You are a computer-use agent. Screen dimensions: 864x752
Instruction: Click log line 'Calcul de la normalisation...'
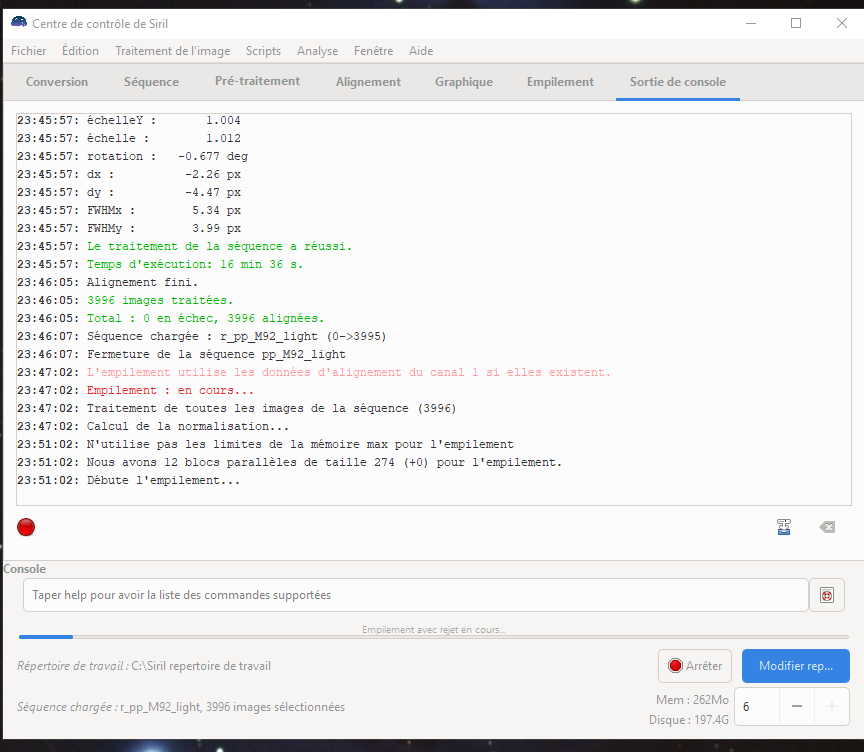pyautogui.click(x=188, y=426)
